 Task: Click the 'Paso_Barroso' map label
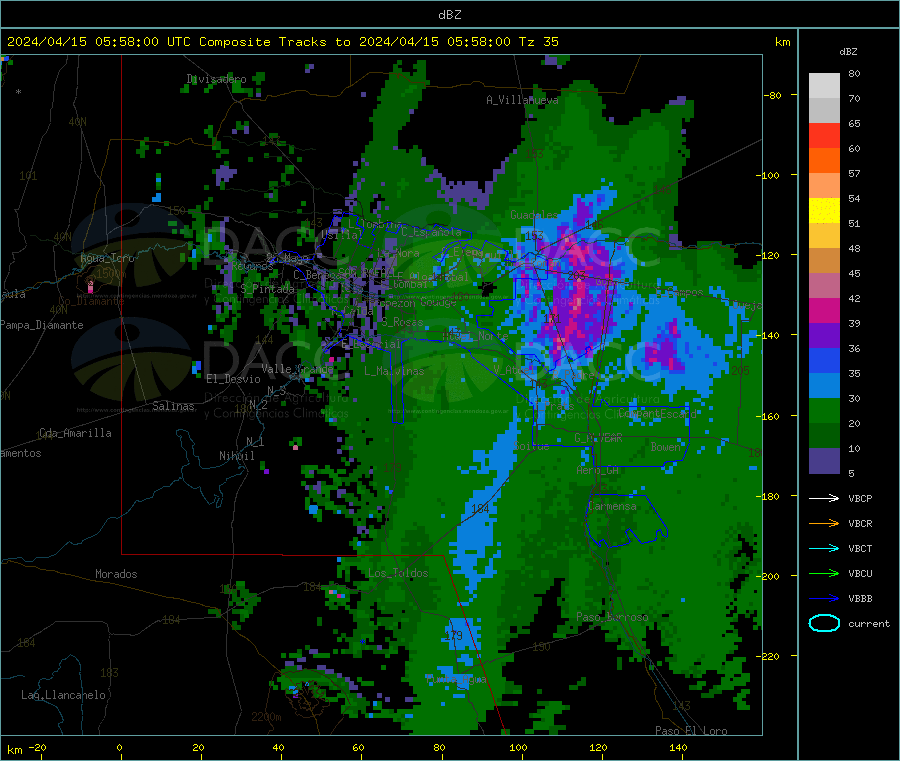(x=612, y=617)
